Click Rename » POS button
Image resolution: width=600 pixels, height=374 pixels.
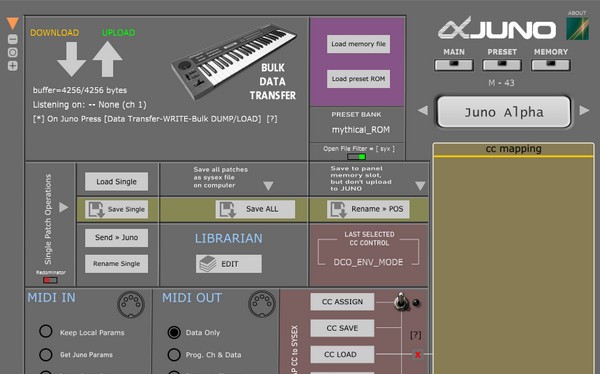click(x=368, y=209)
